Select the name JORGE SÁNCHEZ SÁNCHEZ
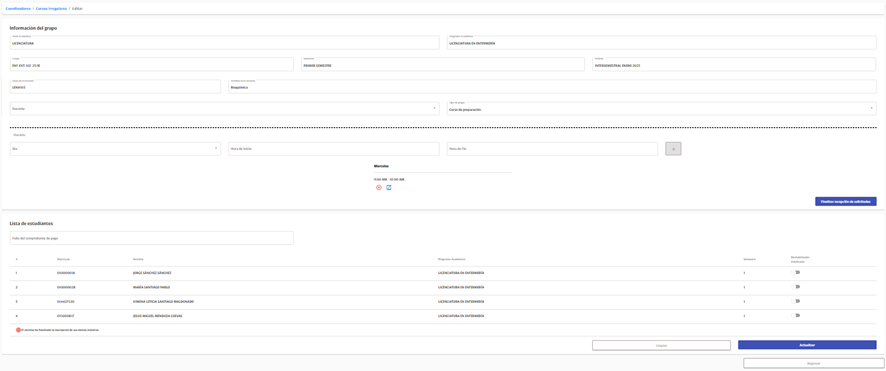 point(152,273)
